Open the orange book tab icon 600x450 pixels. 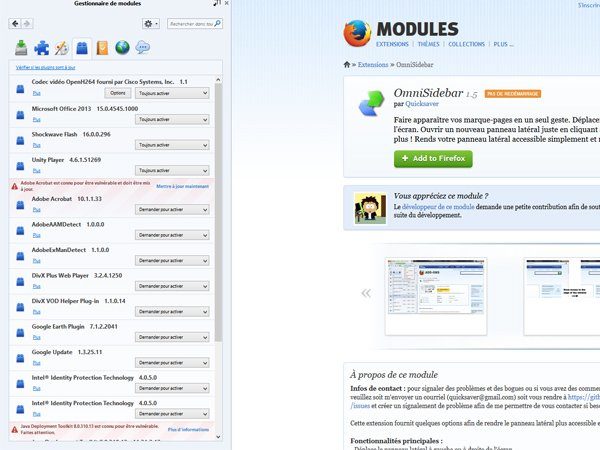tap(102, 48)
